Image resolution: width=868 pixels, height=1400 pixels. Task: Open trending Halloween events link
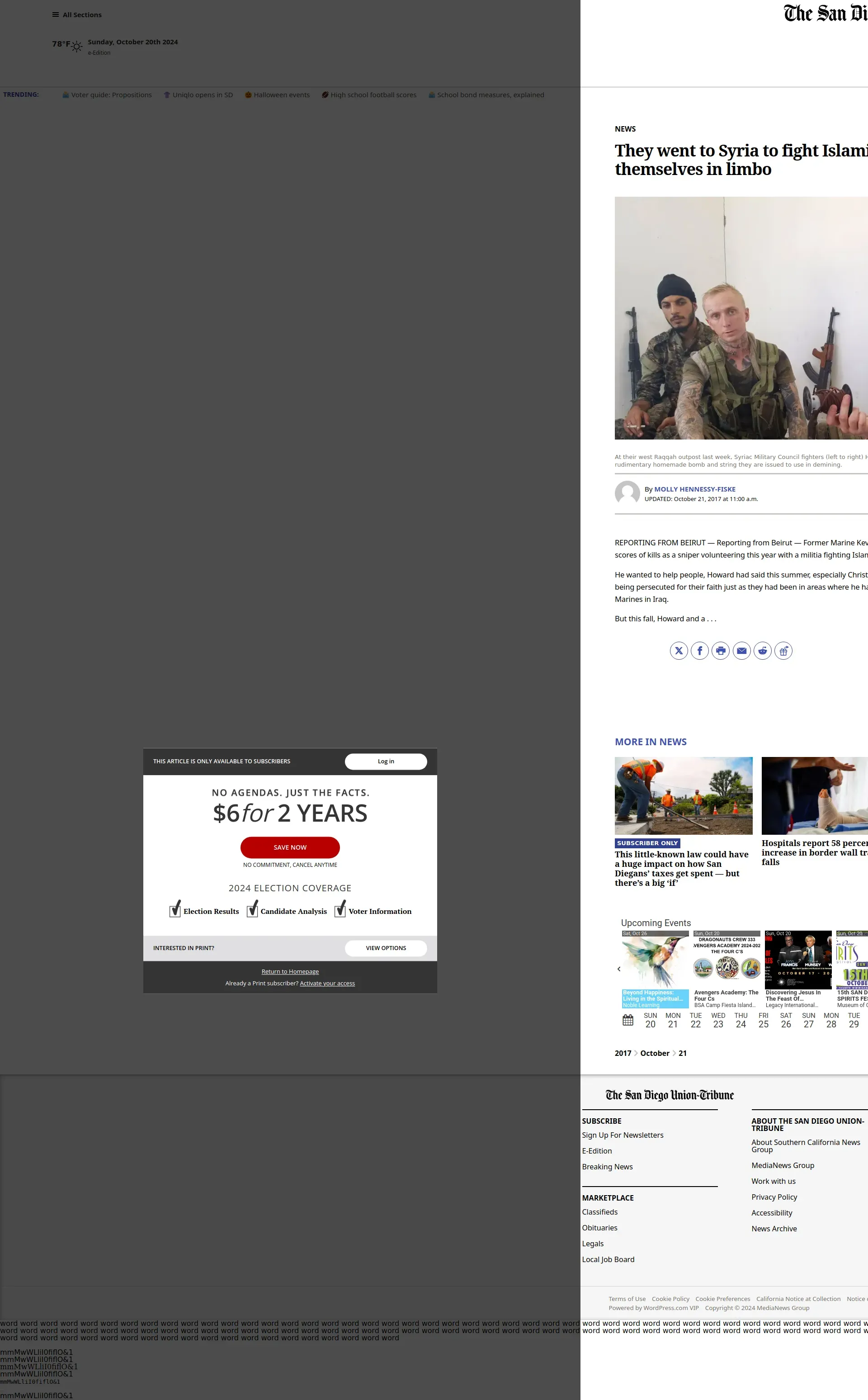click(x=281, y=95)
